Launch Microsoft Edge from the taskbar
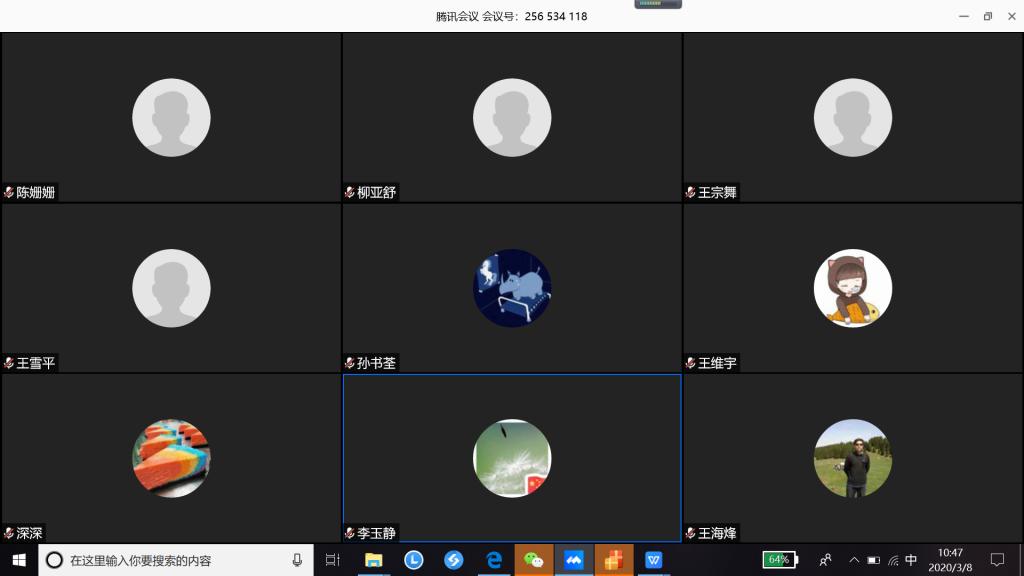Image resolution: width=1024 pixels, height=576 pixels. [494, 560]
